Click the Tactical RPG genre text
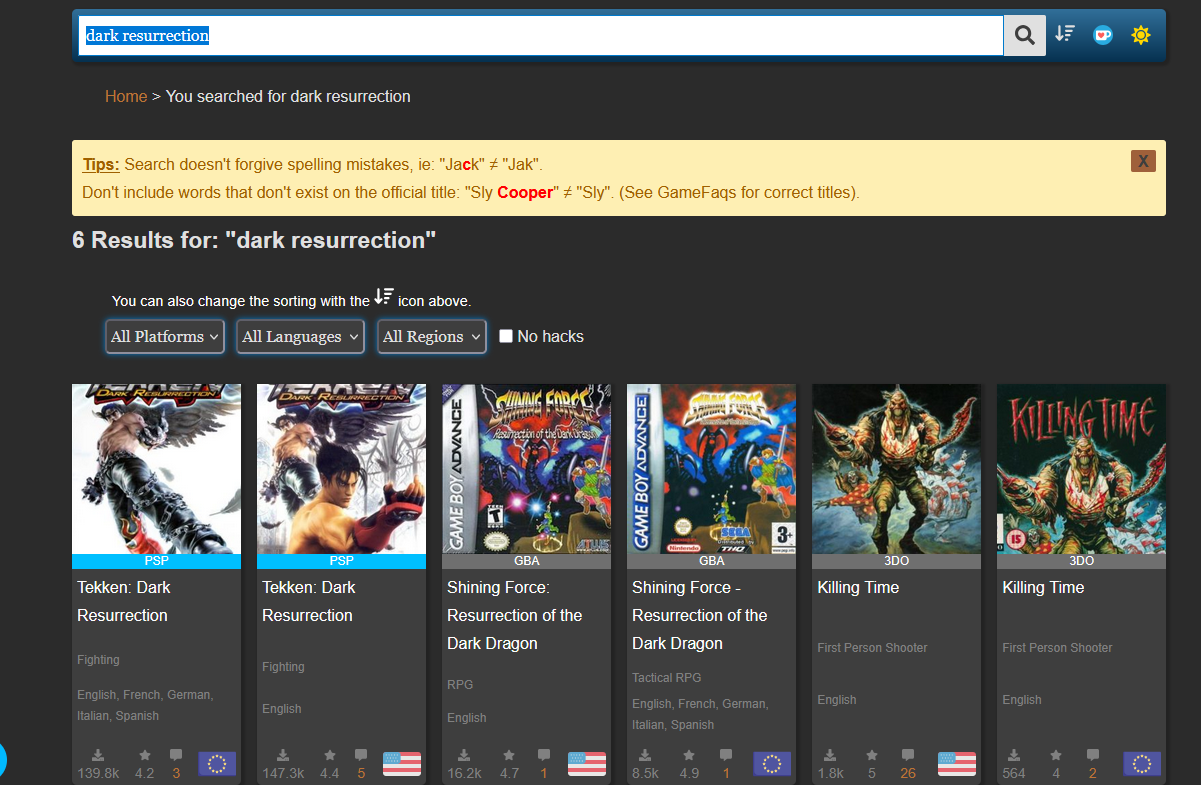Image resolution: width=1201 pixels, height=785 pixels. tap(667, 678)
